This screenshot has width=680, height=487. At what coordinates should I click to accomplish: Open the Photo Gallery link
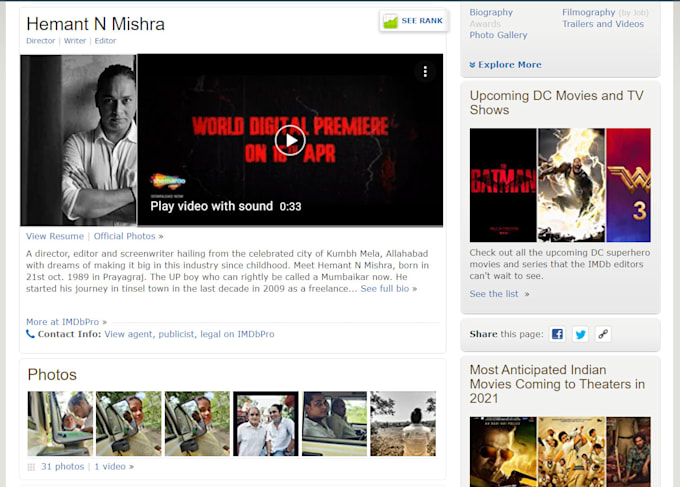click(498, 35)
